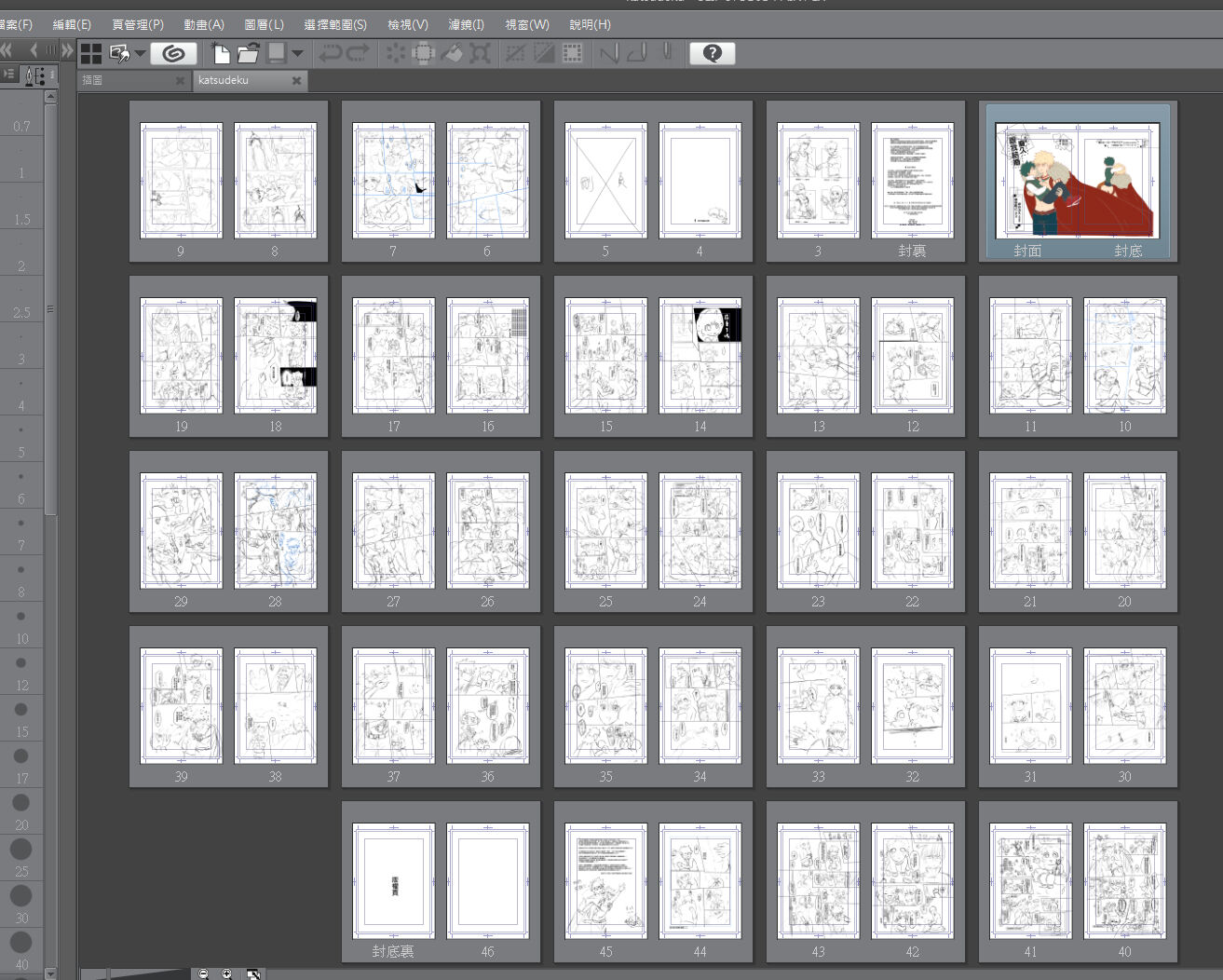
Task: Click the Fill bucket icon
Action: (452, 53)
